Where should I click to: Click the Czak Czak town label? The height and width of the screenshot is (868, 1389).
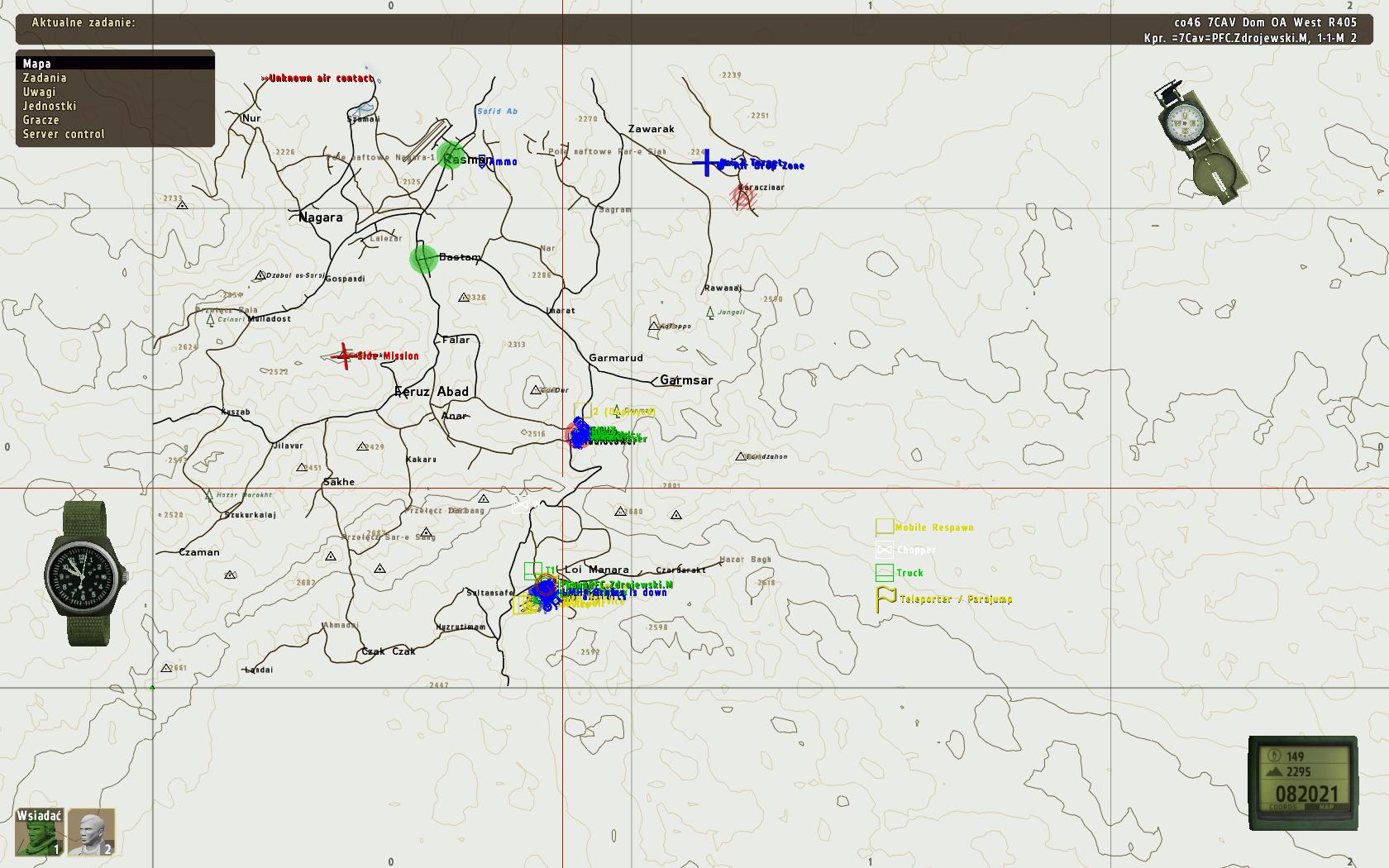tap(389, 651)
